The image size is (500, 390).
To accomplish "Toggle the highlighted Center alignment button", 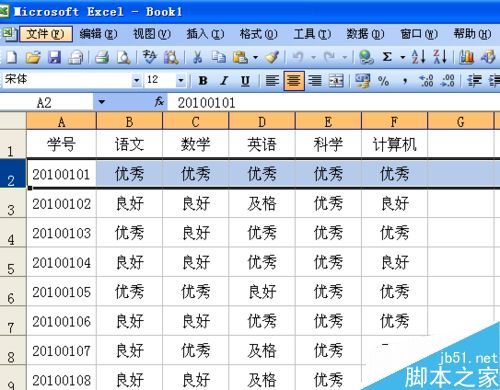I will tap(294, 81).
